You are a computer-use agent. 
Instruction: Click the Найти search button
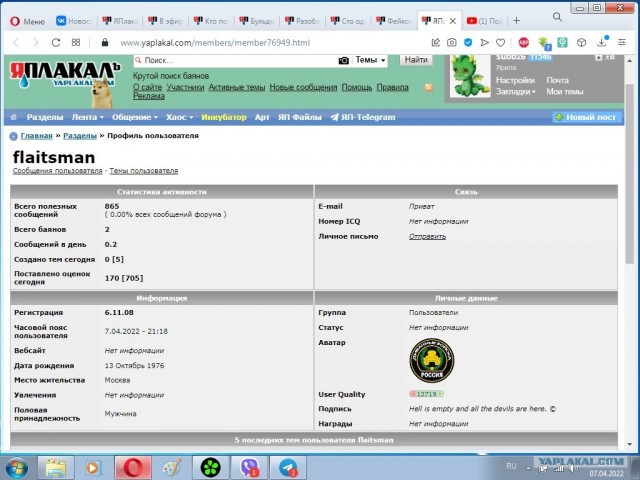[416, 60]
